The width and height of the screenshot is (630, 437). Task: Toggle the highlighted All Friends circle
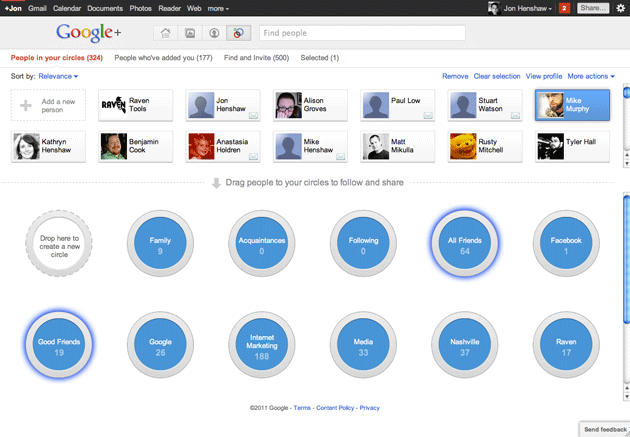(x=464, y=243)
